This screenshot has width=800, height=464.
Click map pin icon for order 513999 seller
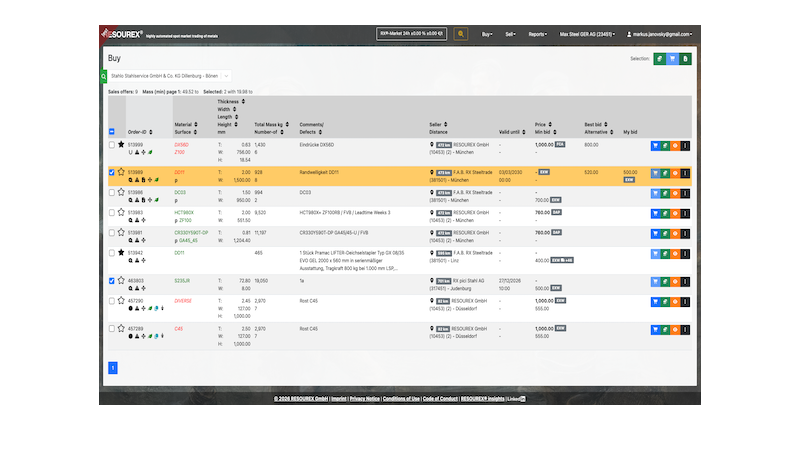(x=432, y=145)
